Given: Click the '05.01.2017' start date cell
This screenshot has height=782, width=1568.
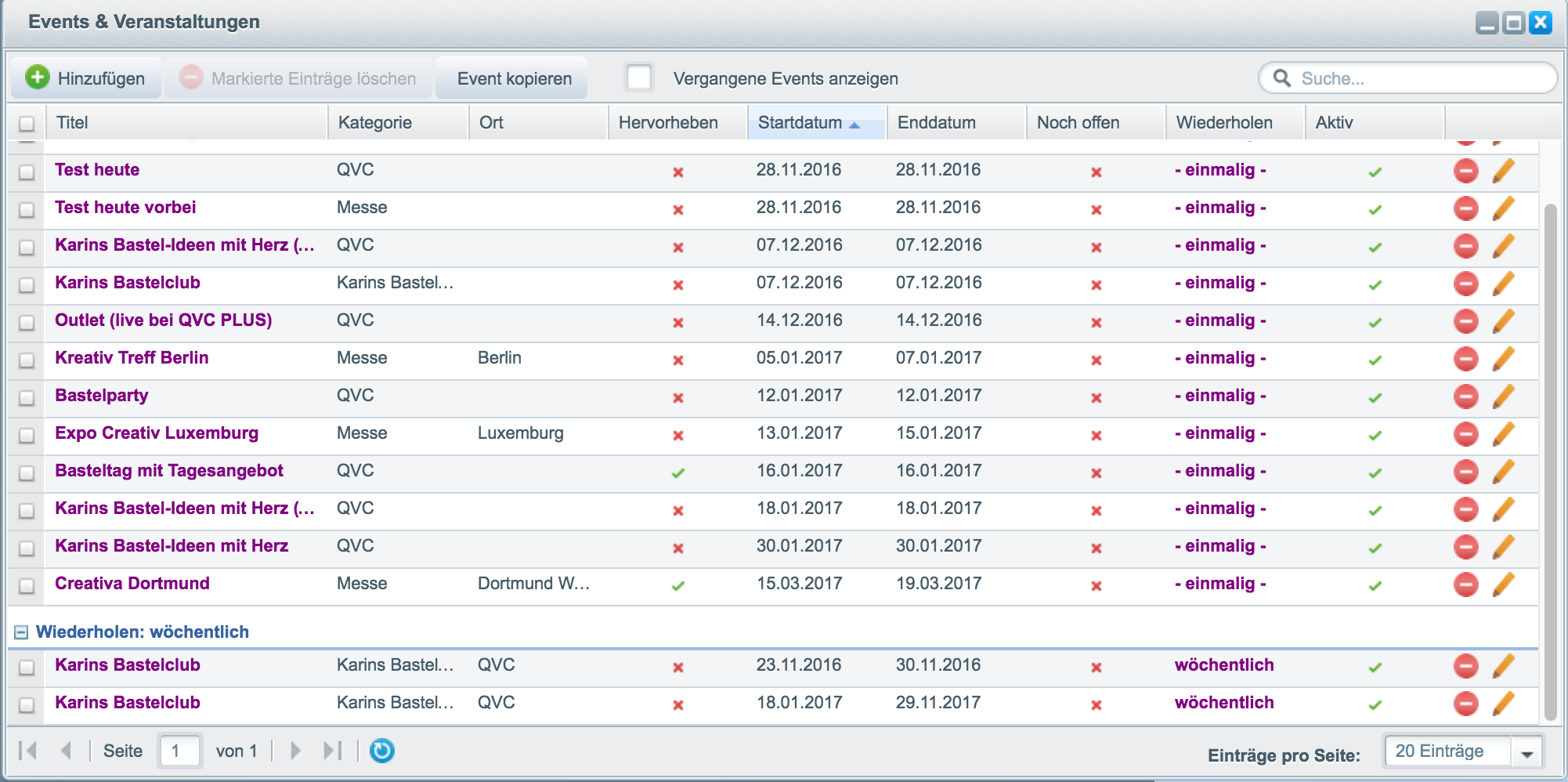Looking at the screenshot, I should (800, 358).
